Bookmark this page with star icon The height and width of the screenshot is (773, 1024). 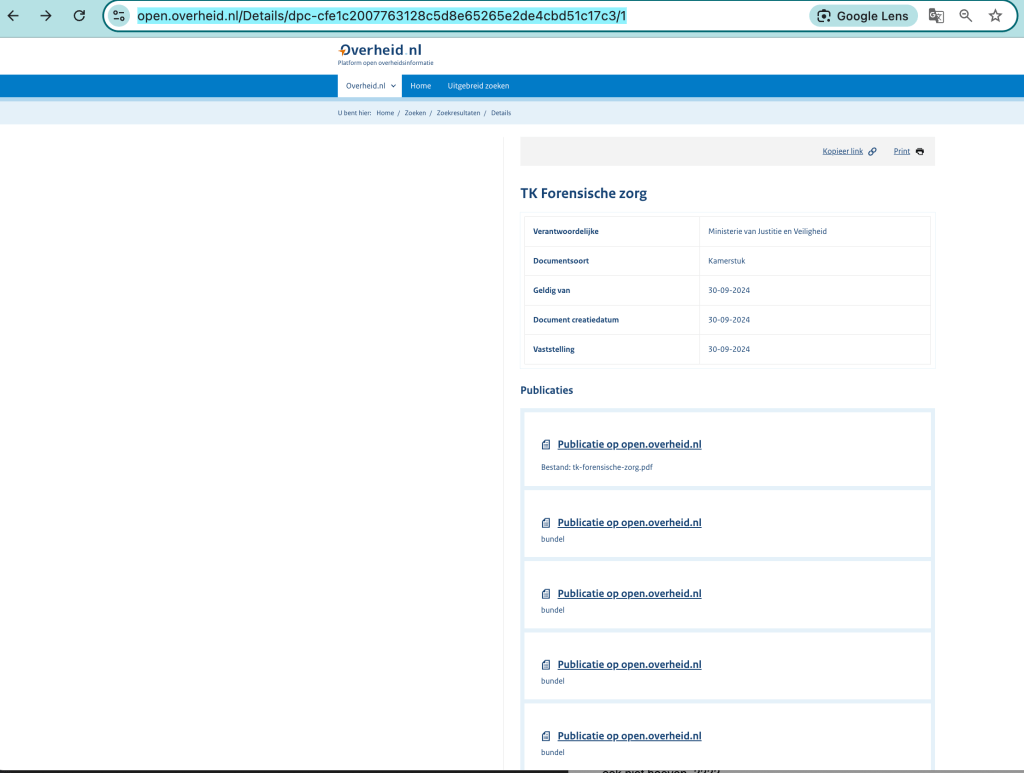[x=995, y=16]
